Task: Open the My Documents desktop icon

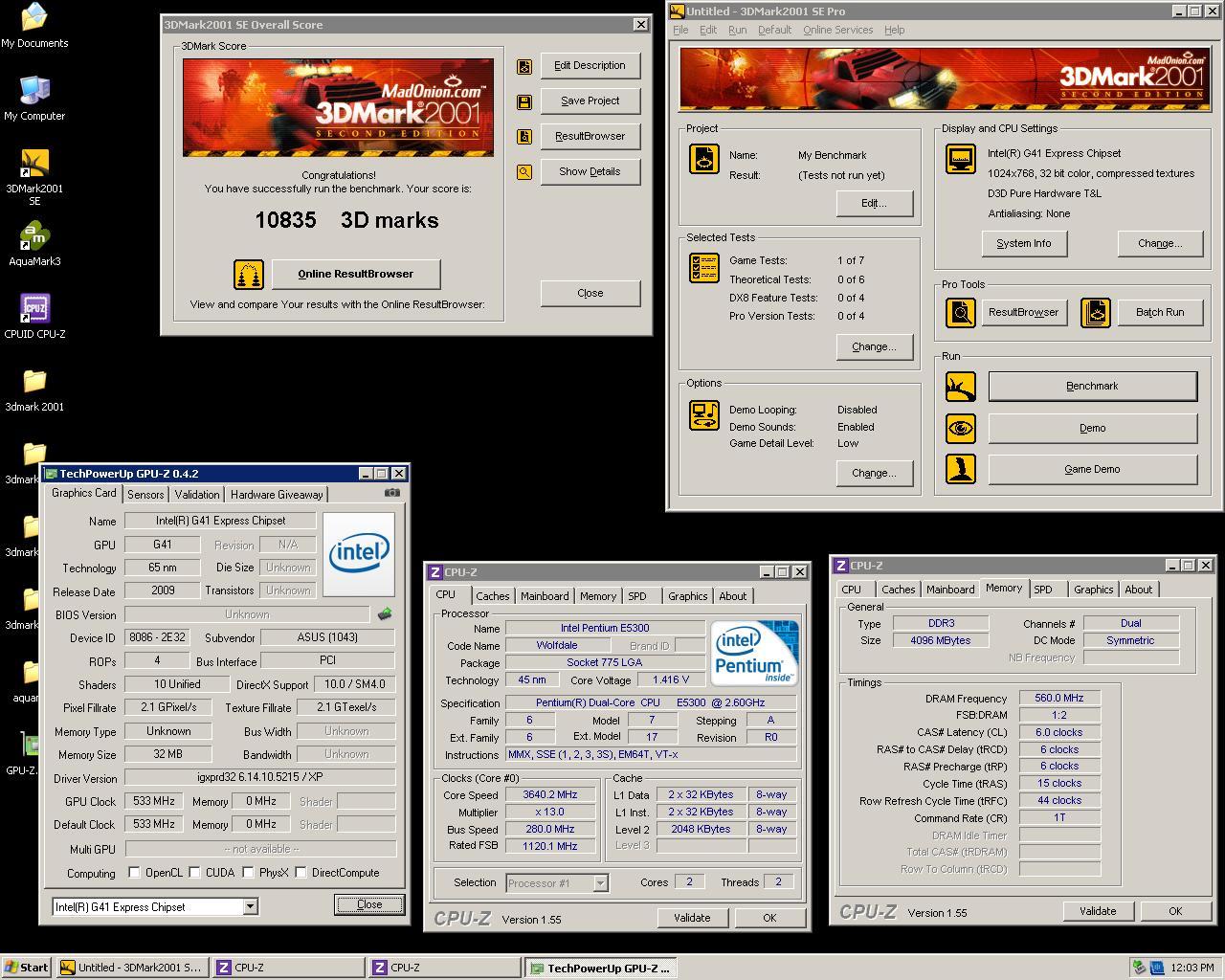Action: [x=34, y=26]
